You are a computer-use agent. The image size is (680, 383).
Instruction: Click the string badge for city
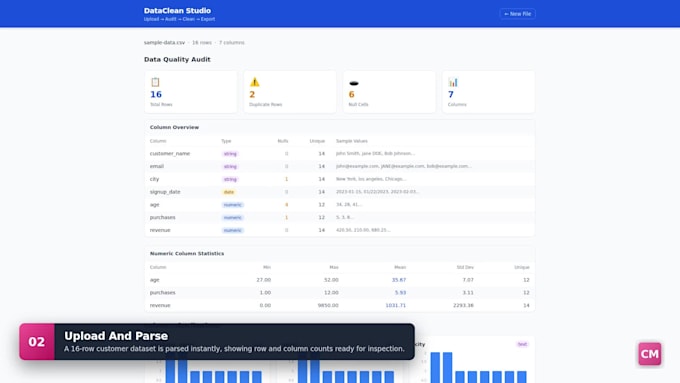[230, 179]
